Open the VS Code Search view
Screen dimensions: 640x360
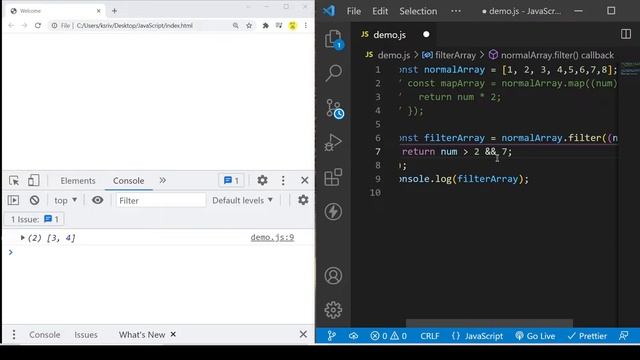pyautogui.click(x=333, y=73)
